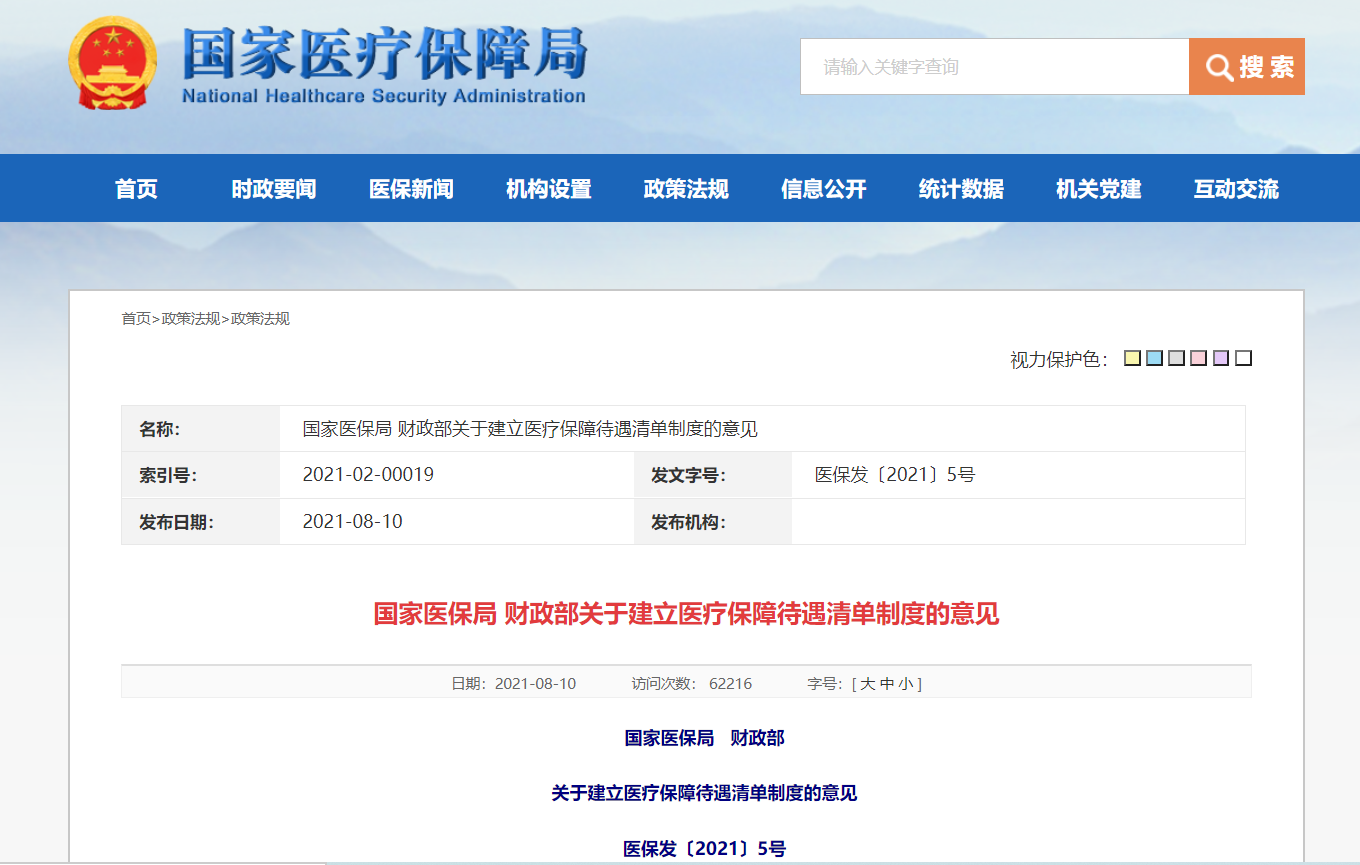Viewport: 1360px width, 865px height.
Task: Set font size to 大
Action: 868,684
